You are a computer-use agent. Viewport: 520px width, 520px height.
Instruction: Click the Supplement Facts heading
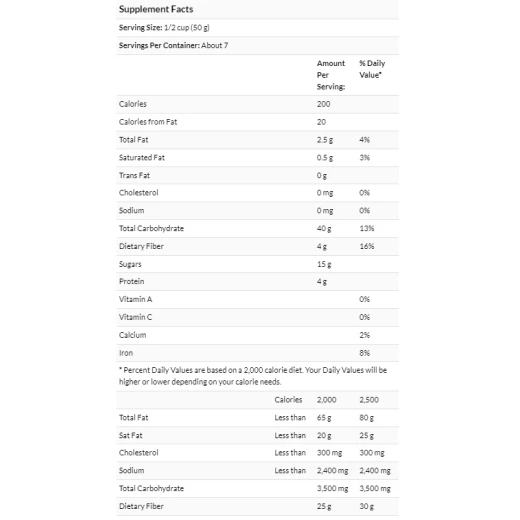tap(156, 9)
